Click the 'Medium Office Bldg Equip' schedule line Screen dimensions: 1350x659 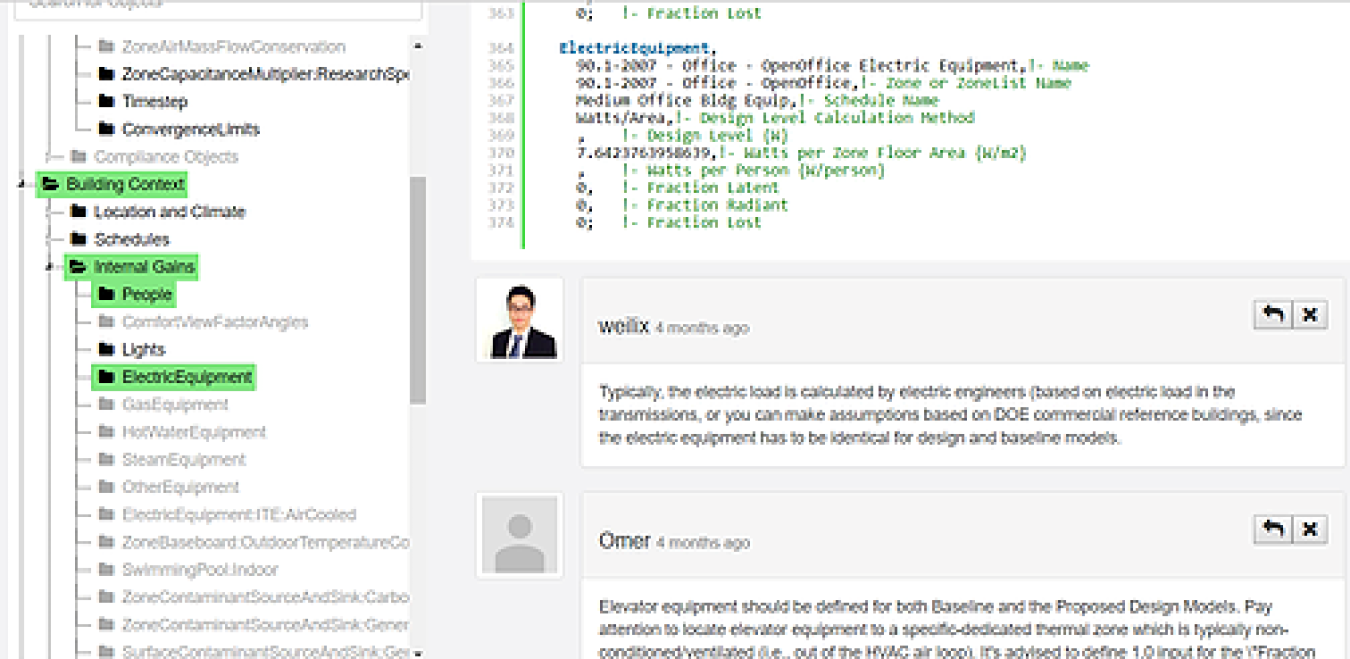click(x=757, y=101)
